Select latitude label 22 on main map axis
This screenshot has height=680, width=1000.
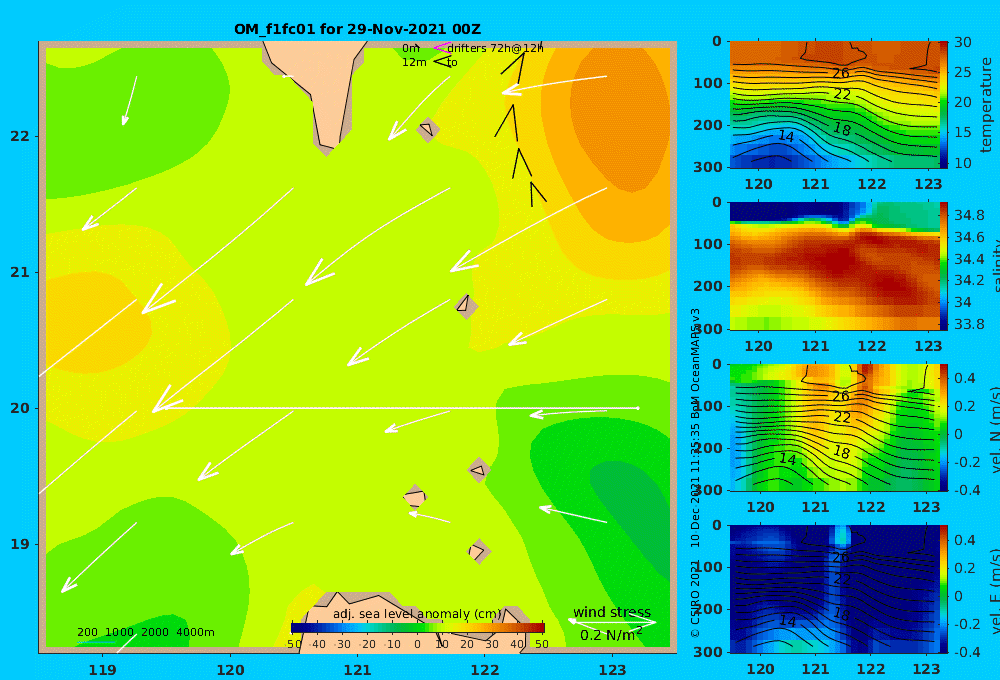pos(20,136)
